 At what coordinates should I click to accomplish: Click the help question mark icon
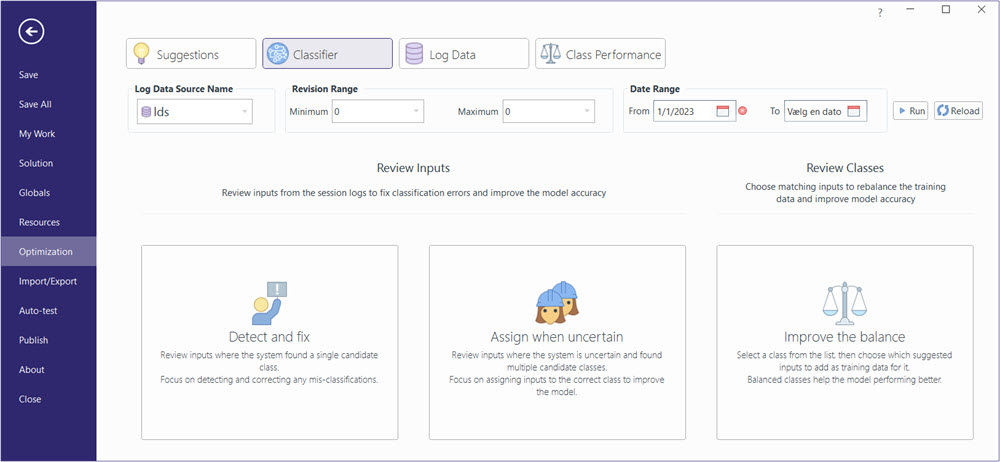[x=880, y=12]
